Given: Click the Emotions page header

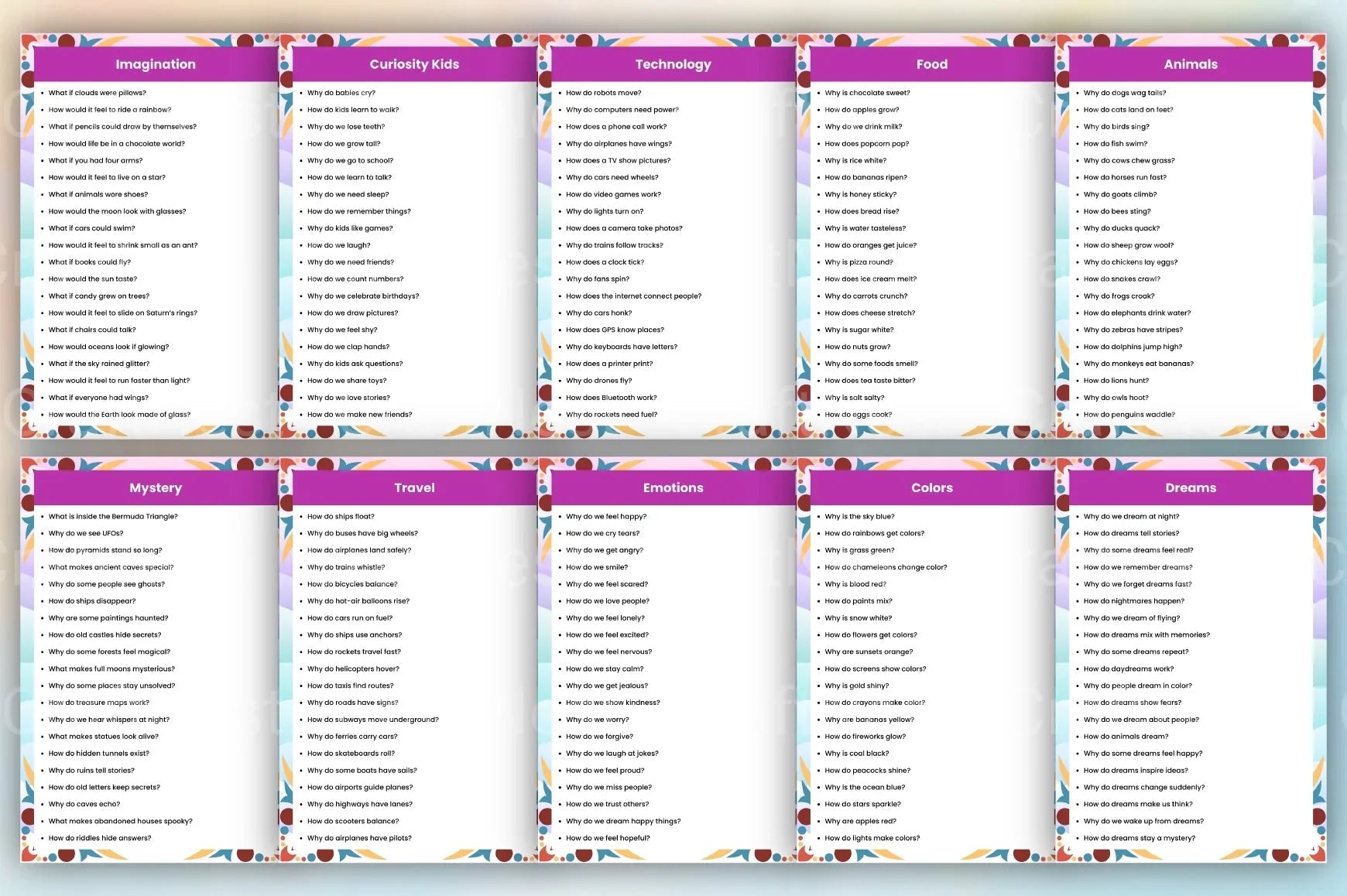Looking at the screenshot, I should [x=673, y=487].
